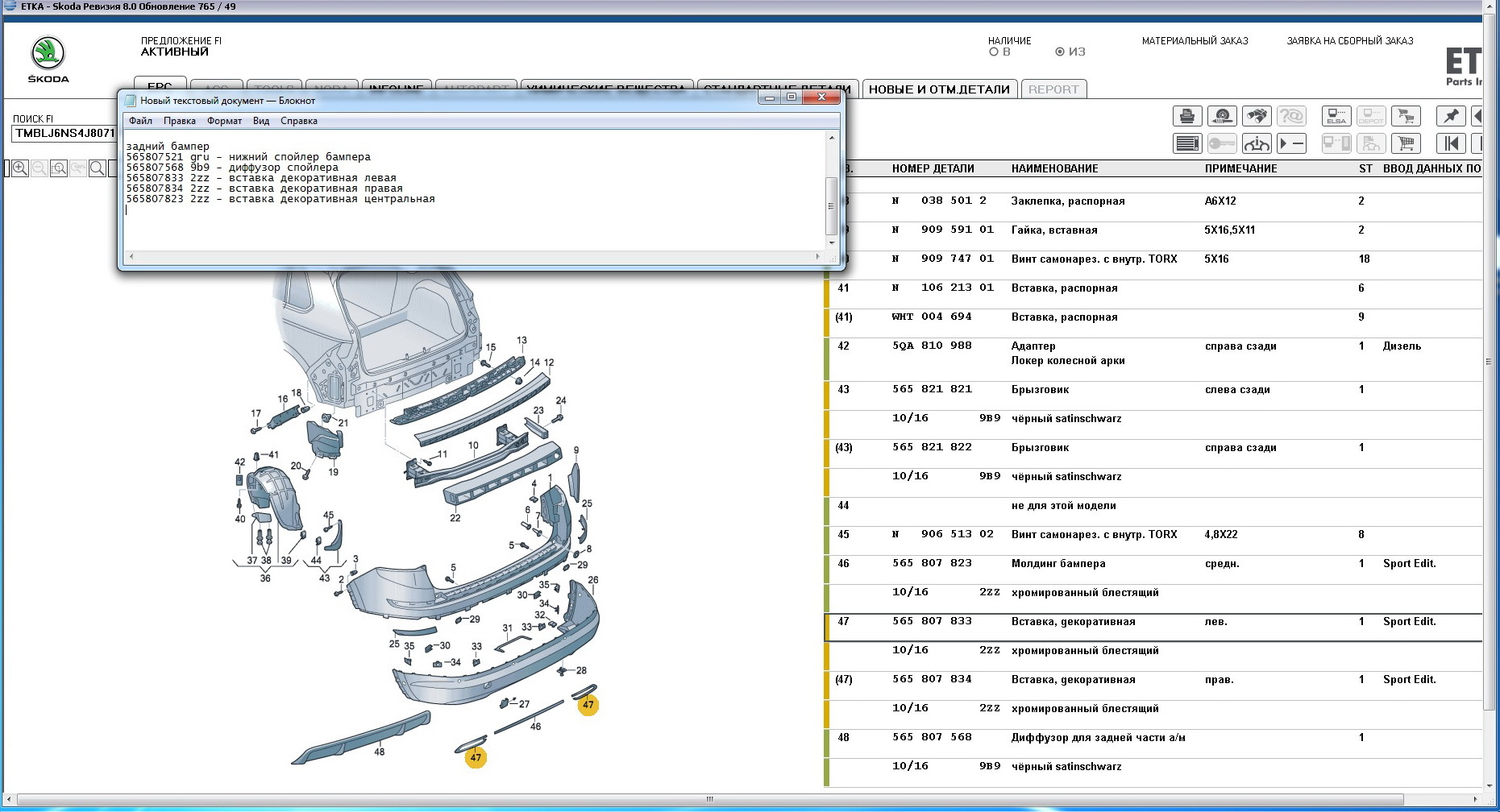The width and height of the screenshot is (1500, 812).
Task: Click the pushpin icon
Action: [x=1451, y=116]
